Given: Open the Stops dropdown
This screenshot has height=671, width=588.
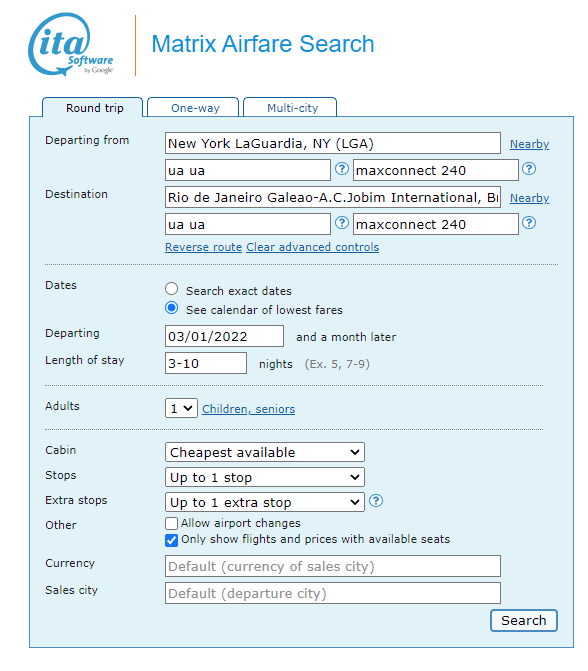Looking at the screenshot, I should click(x=264, y=477).
